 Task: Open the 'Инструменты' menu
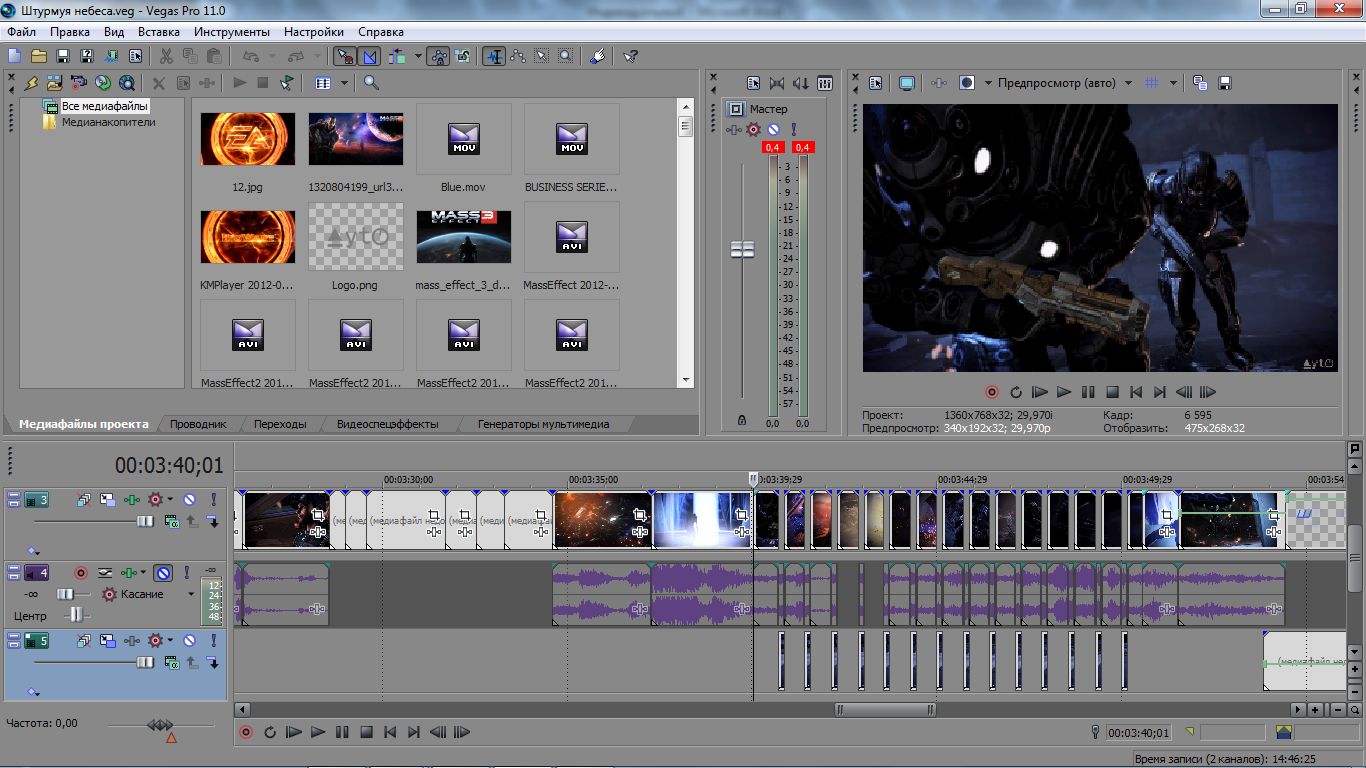(x=232, y=32)
